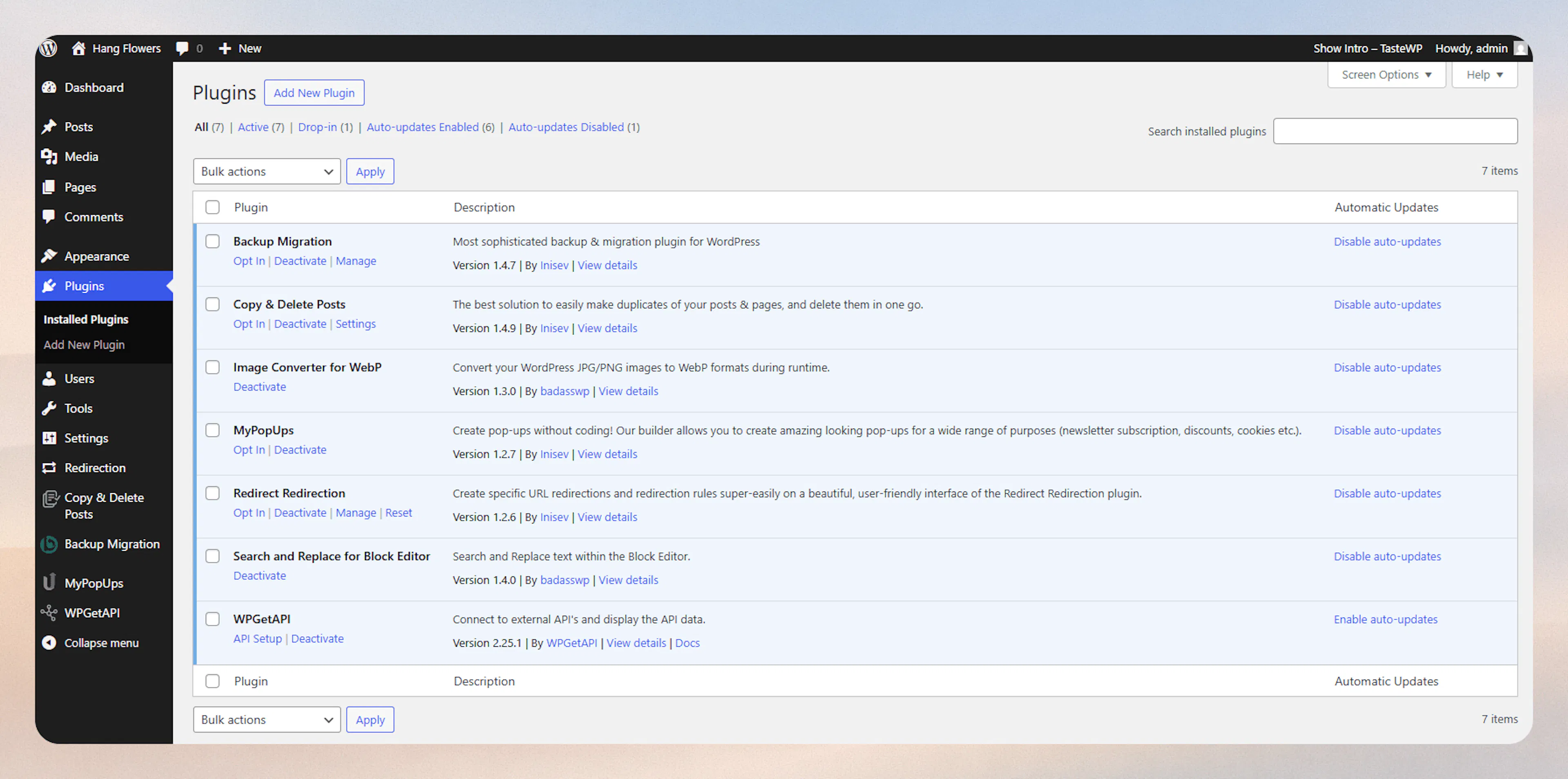Open comments via the admin bar bubble icon
This screenshot has height=779, width=1568.
[x=183, y=47]
